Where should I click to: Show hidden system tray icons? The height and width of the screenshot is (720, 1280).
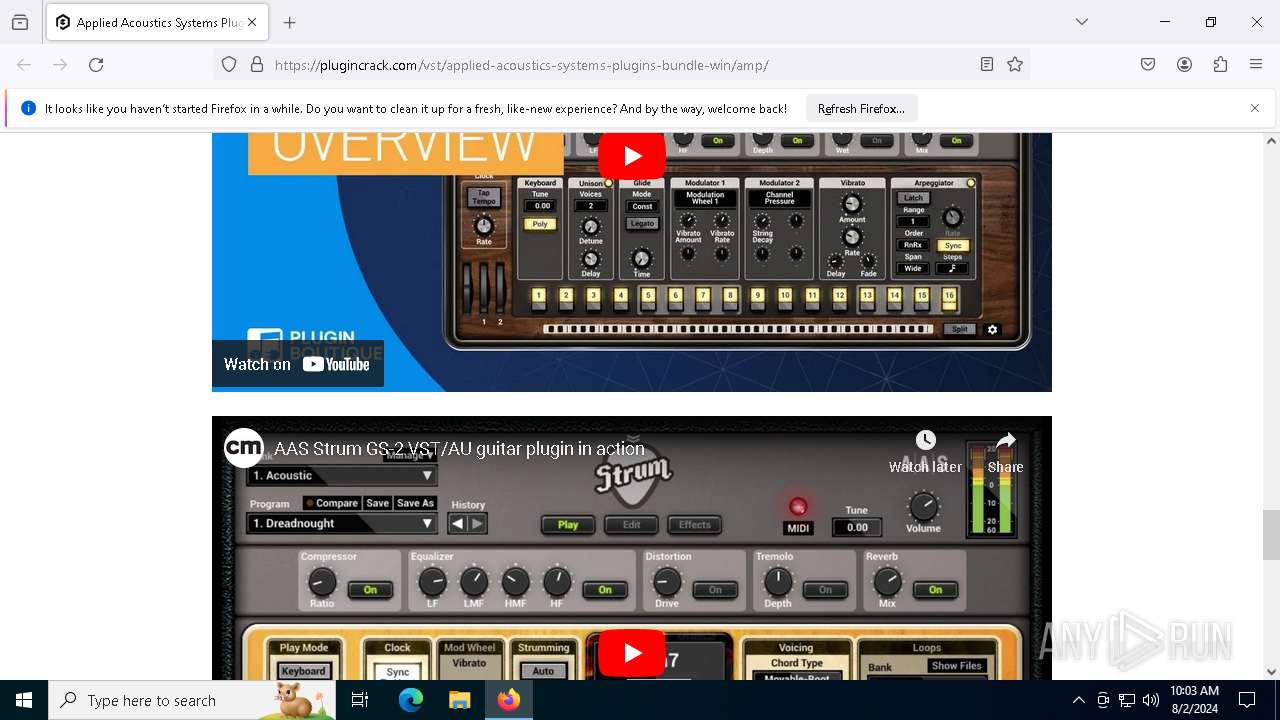1078,700
